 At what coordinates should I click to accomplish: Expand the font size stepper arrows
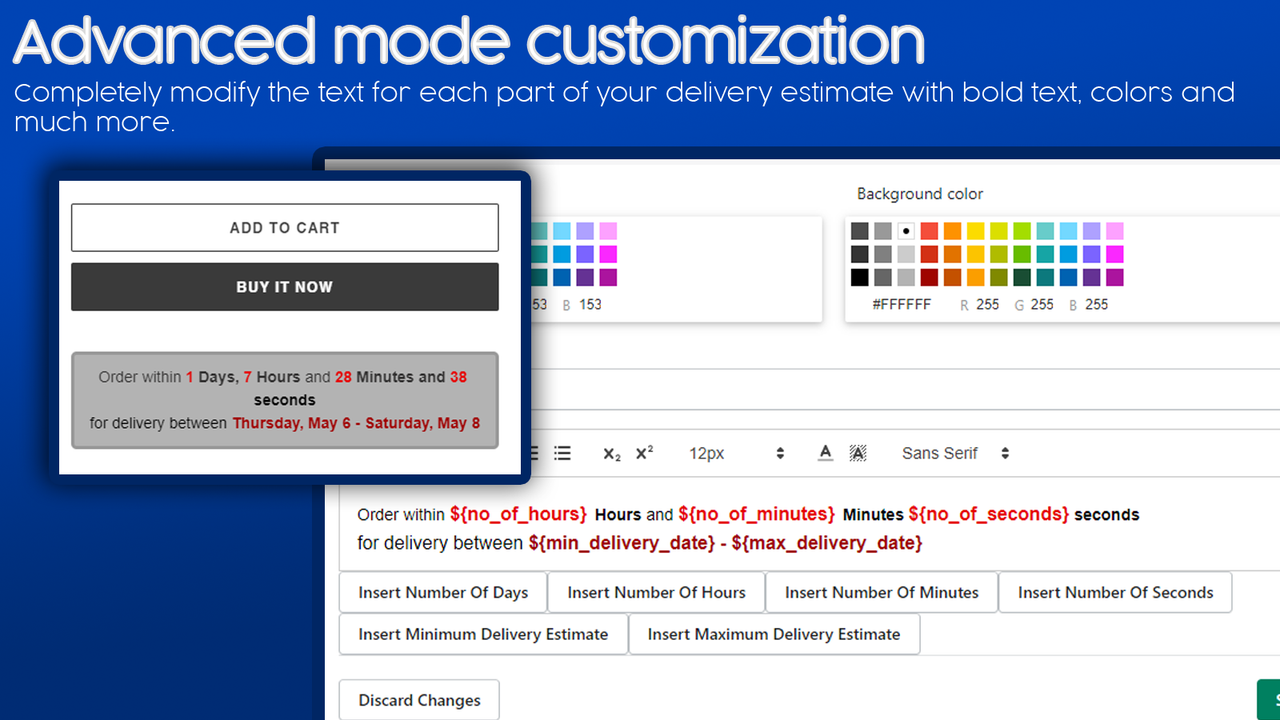[779, 452]
